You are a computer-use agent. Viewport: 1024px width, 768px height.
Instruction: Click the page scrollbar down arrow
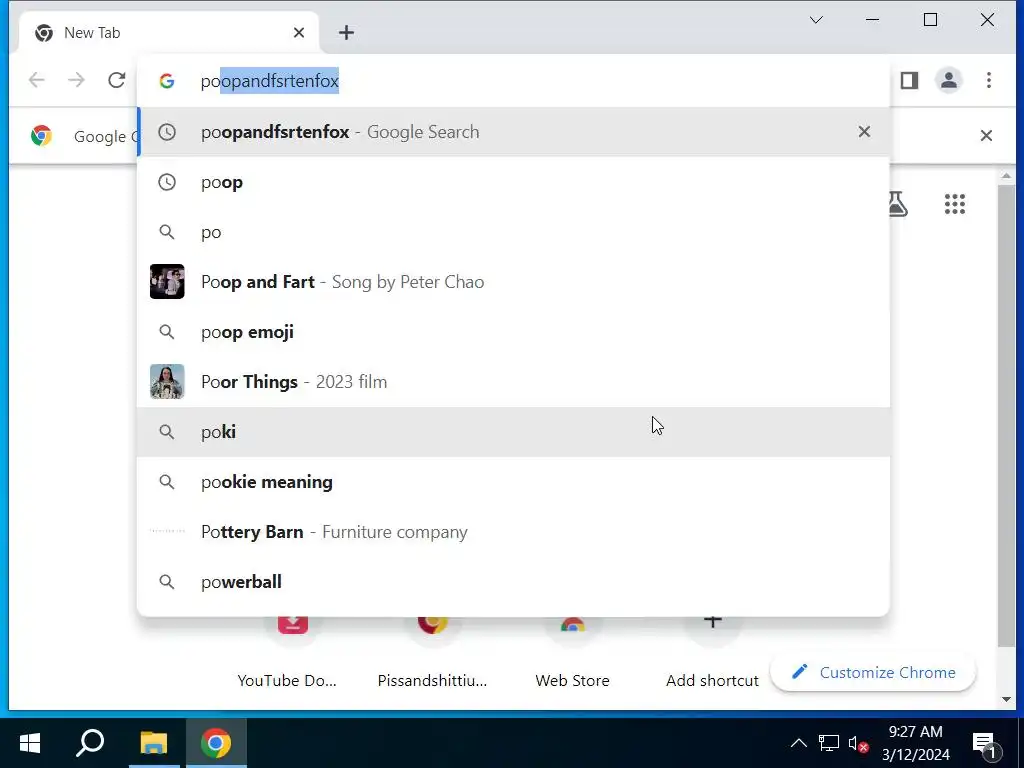coord(1006,699)
